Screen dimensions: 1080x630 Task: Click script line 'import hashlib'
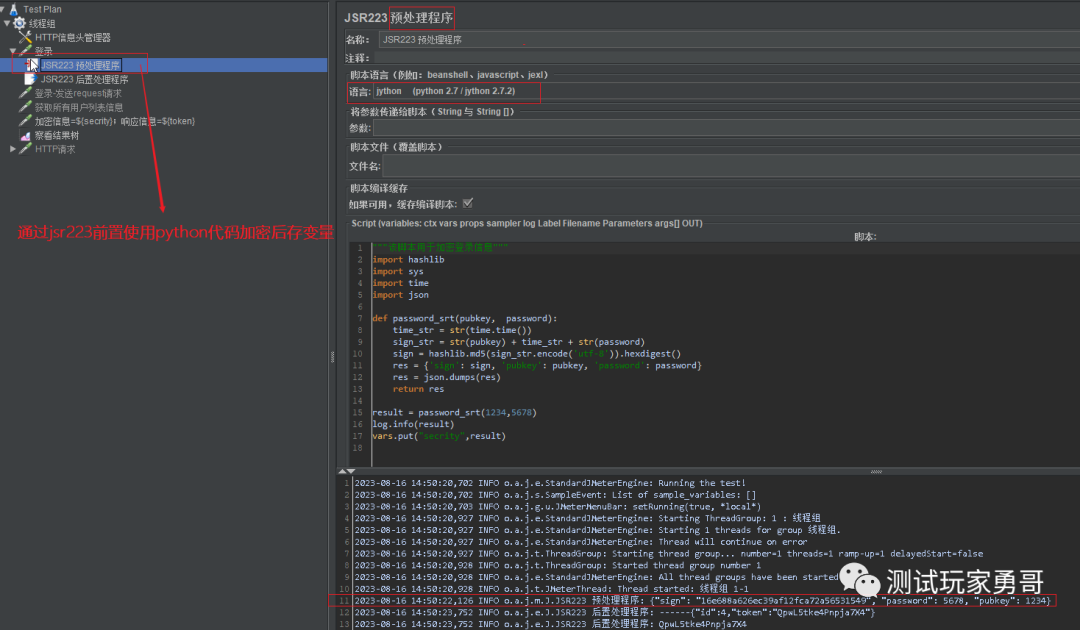point(408,260)
